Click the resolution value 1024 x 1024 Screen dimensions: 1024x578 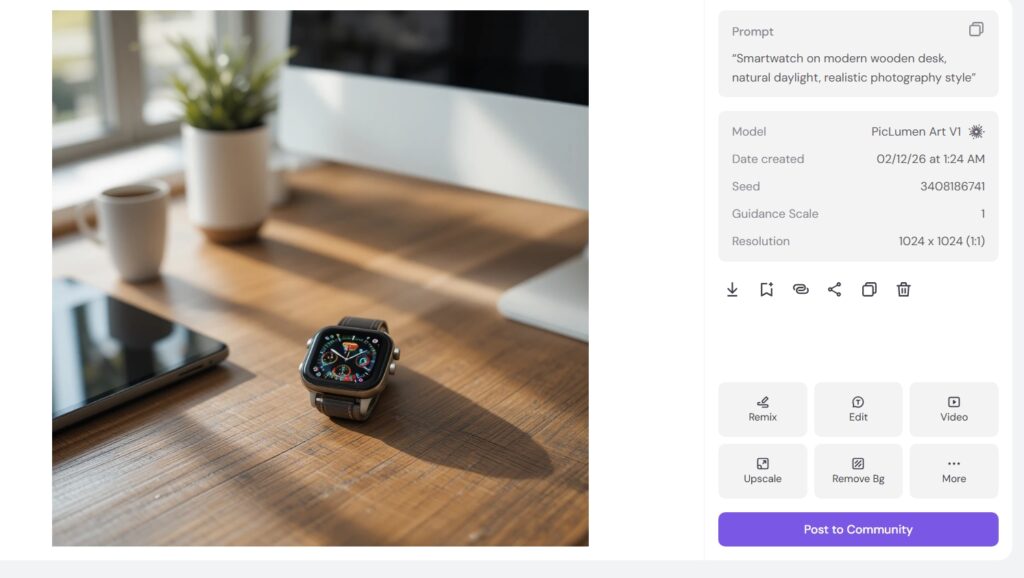click(941, 241)
